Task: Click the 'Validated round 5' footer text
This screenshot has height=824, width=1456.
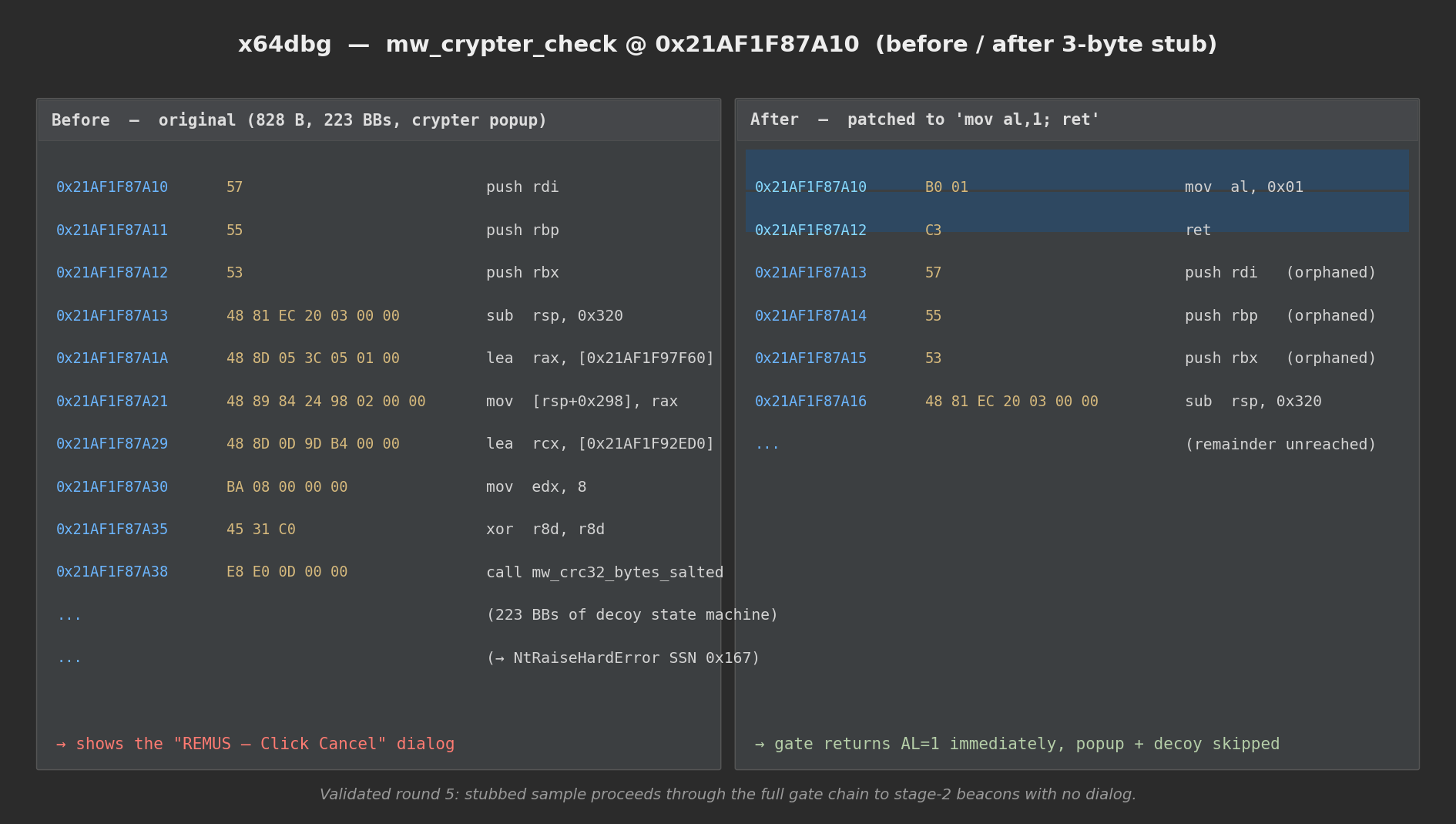Action: coord(727,794)
